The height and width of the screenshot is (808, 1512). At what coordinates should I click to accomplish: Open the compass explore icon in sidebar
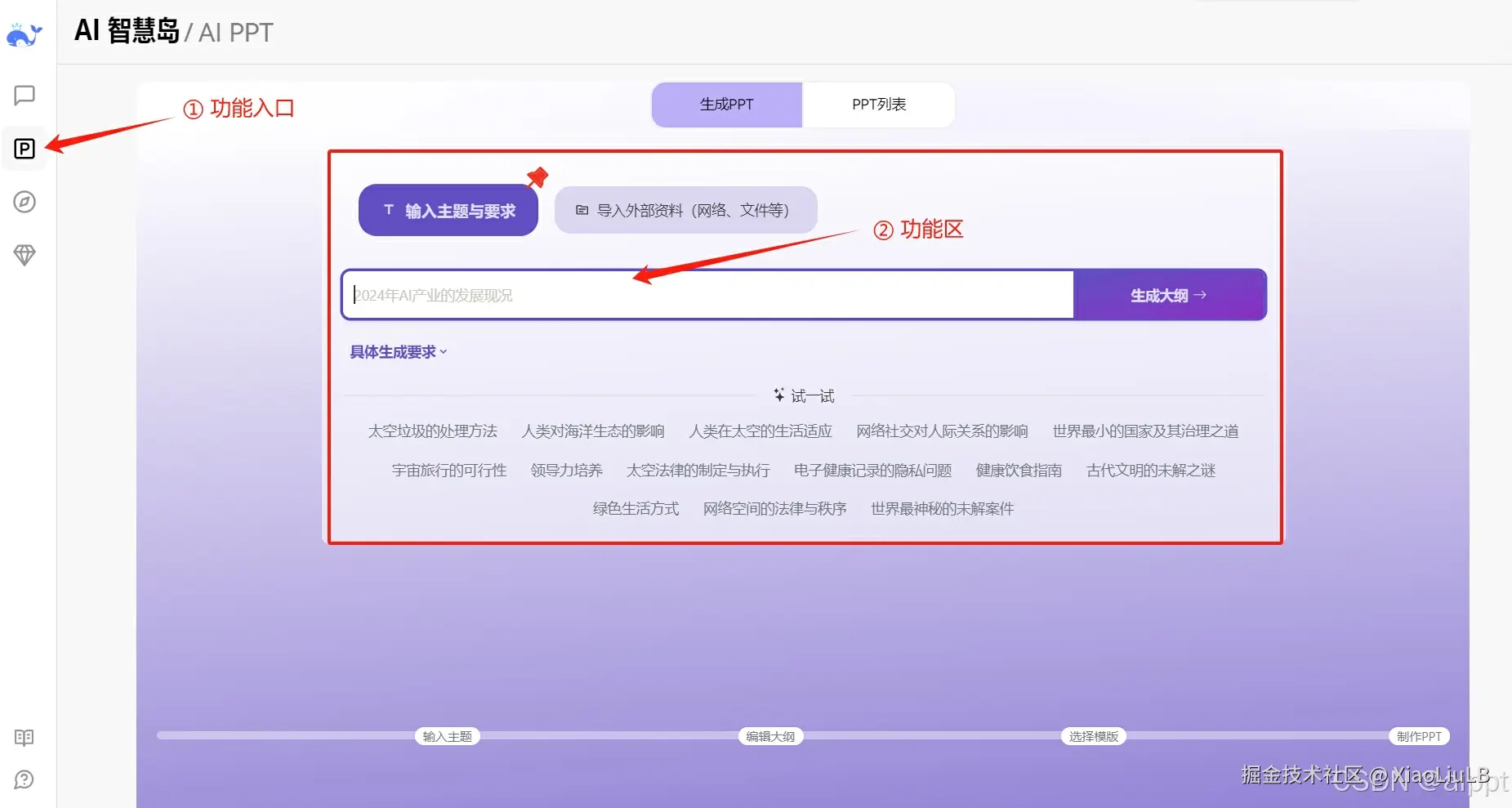point(25,203)
